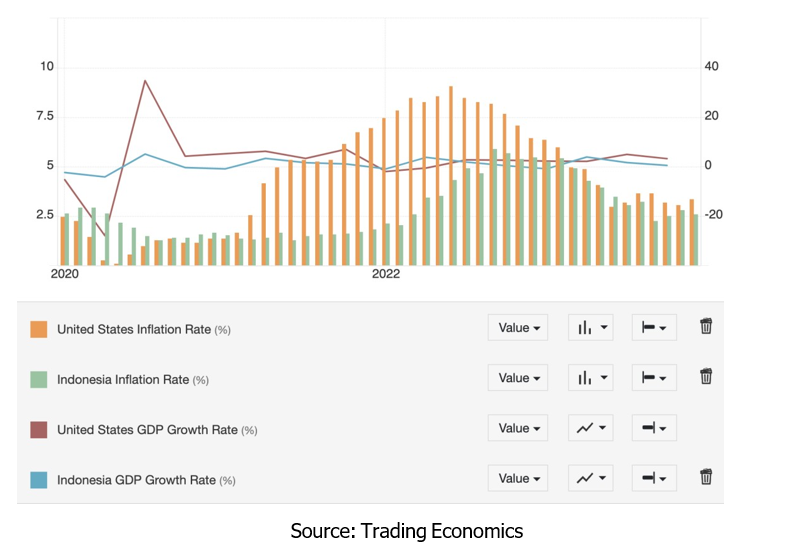Expand Value dropdown for United States GDP Growth
Image resolution: width=792 pixels, height=542 pixels.
[518, 428]
